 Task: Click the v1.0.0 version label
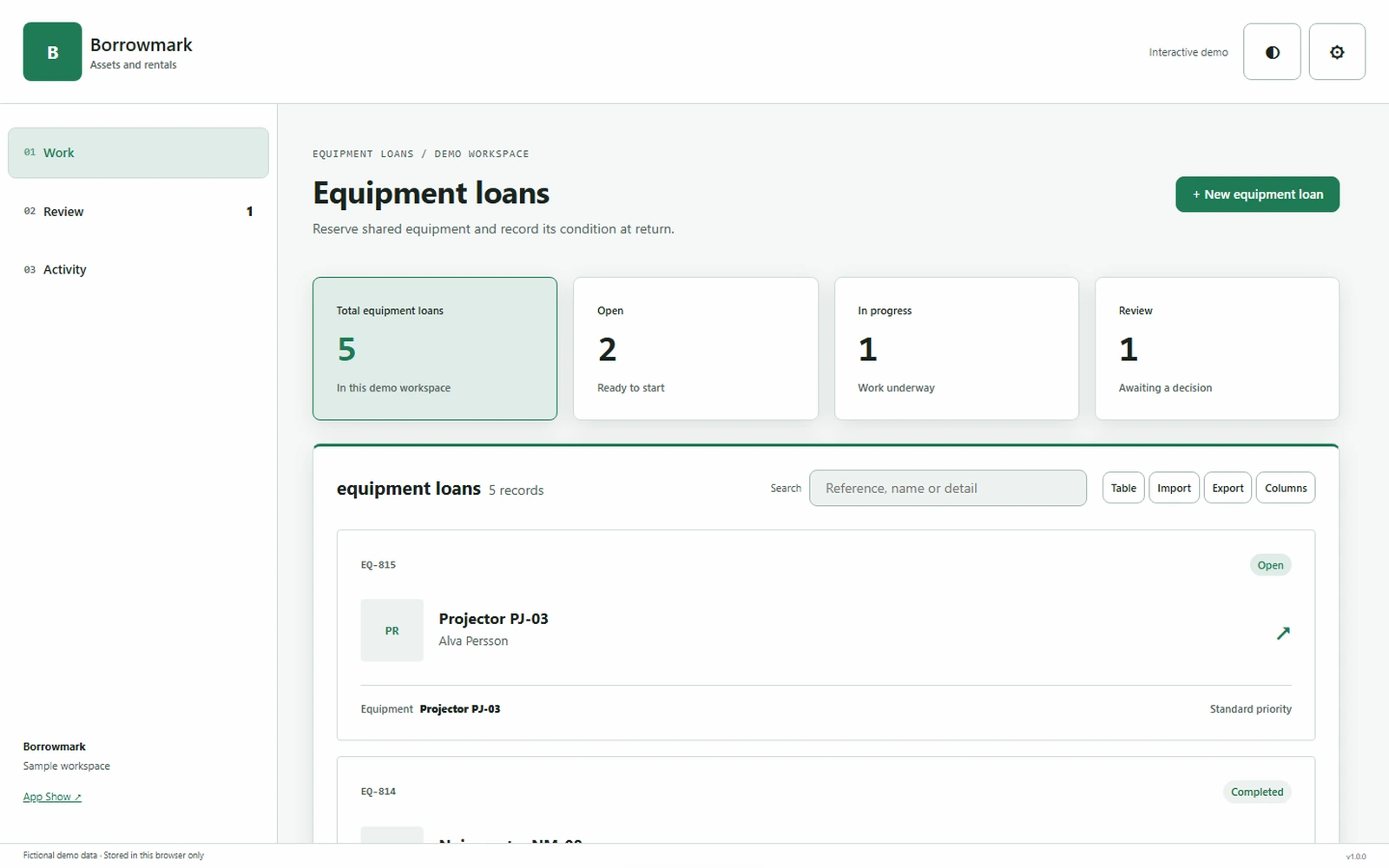(x=1356, y=857)
